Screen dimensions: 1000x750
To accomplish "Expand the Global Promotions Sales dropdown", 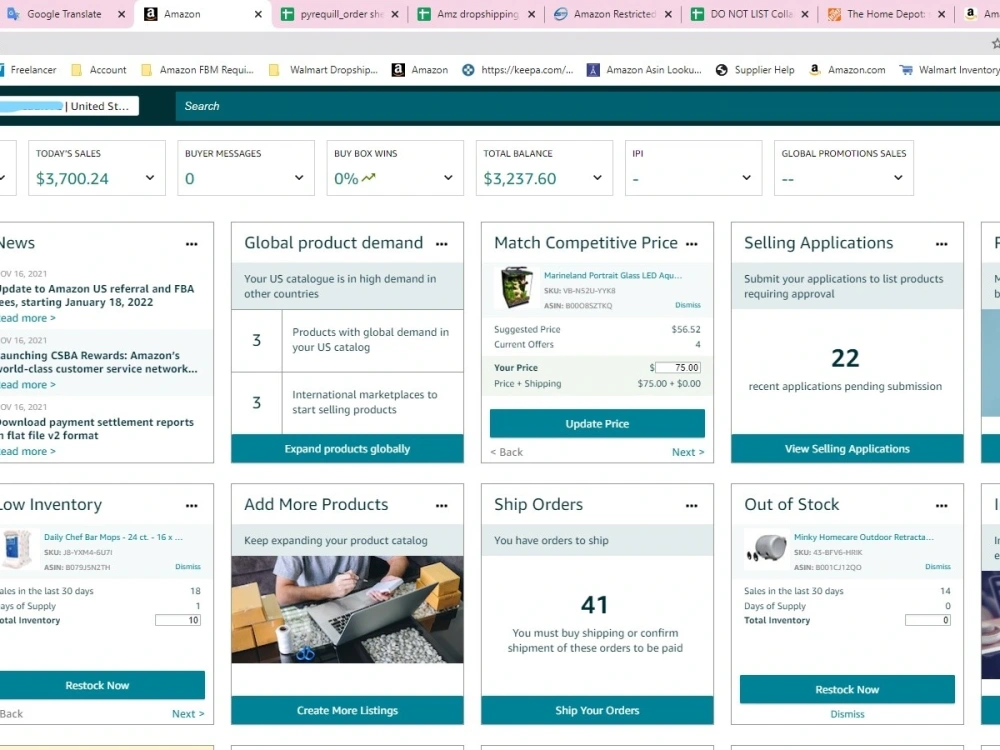I will click(898, 178).
